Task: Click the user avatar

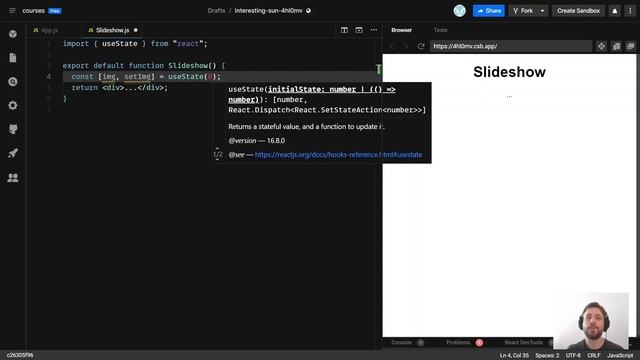Action: click(x=460, y=11)
